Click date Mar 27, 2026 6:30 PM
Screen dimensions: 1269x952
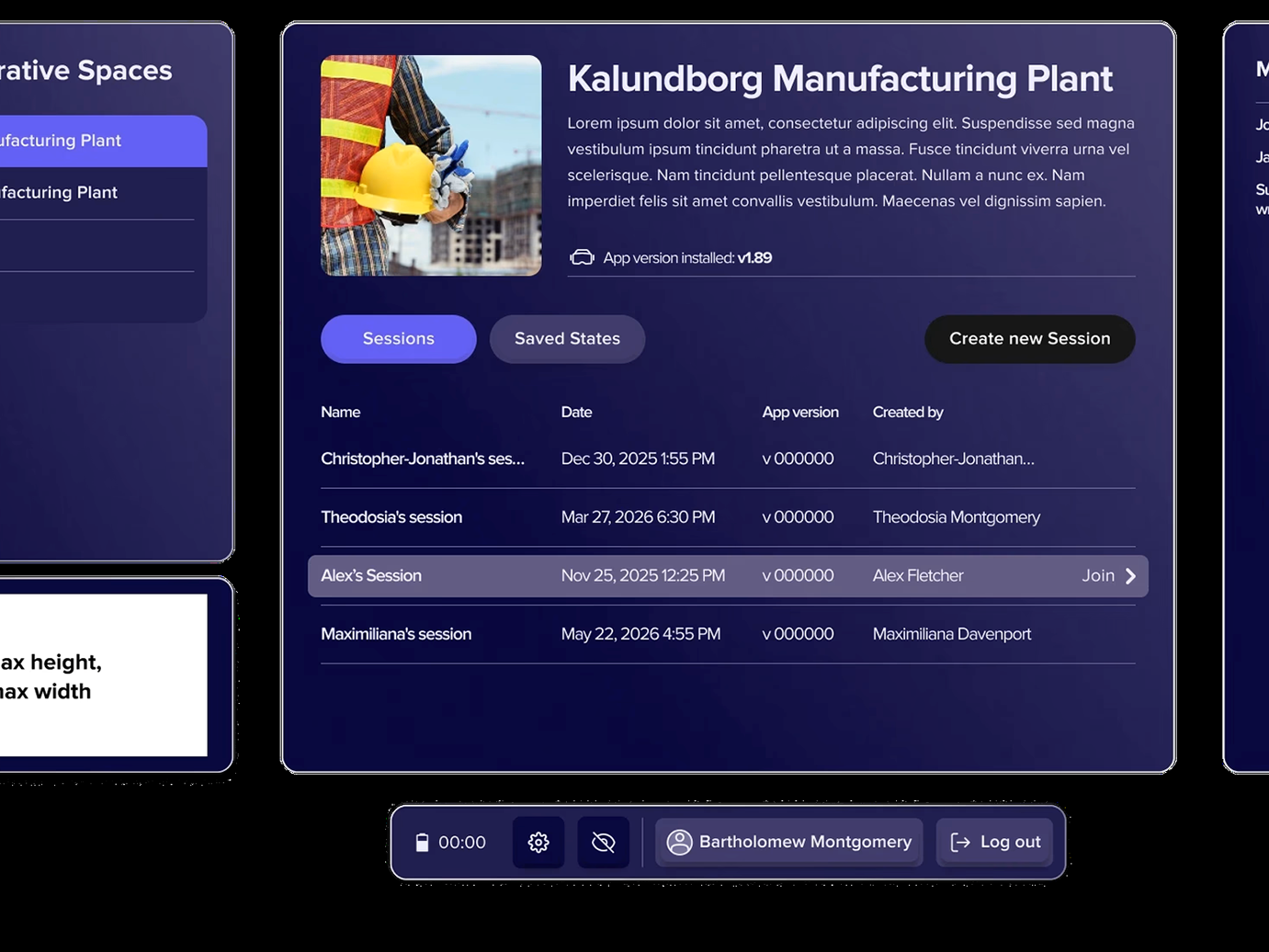coord(638,517)
